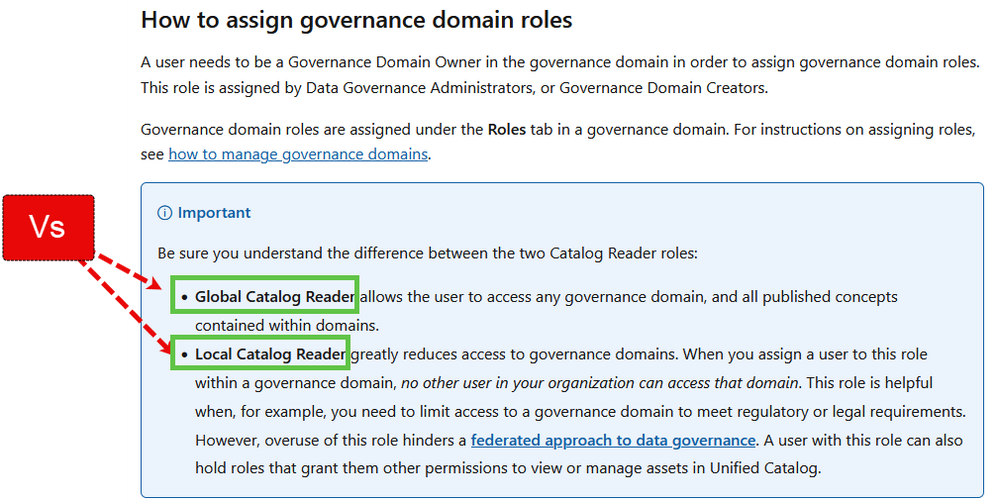The image size is (999, 504).
Task: Click the 'How to assign governance domain roles' heading
Action: click(x=356, y=20)
